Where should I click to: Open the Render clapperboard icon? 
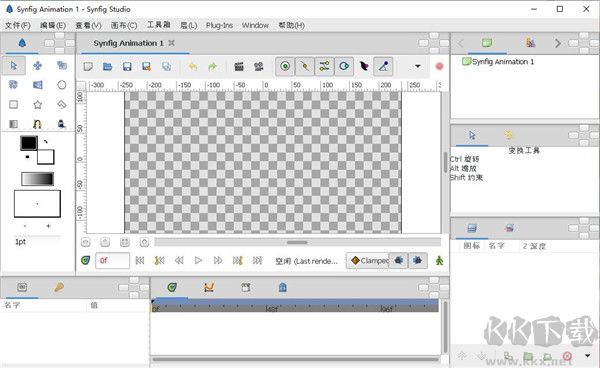tap(239, 67)
